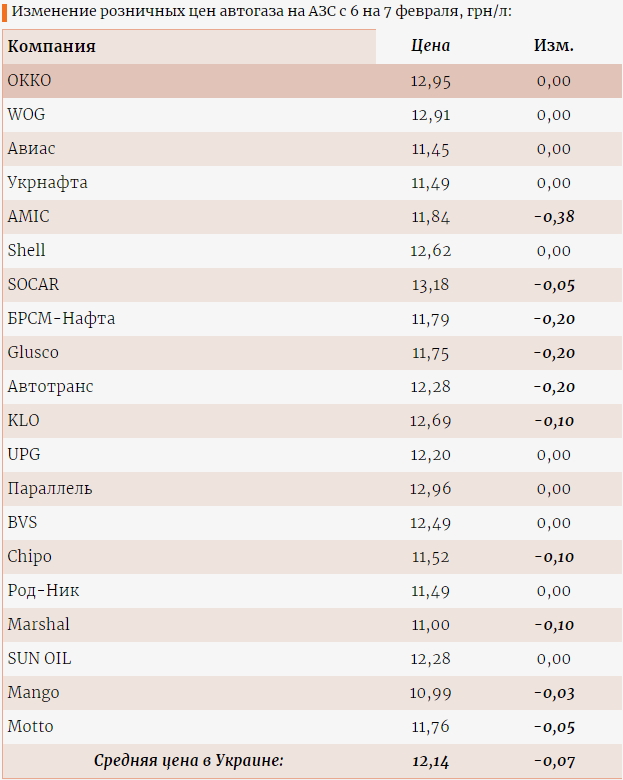
Task: Select the WOG company name
Action: click(26, 114)
